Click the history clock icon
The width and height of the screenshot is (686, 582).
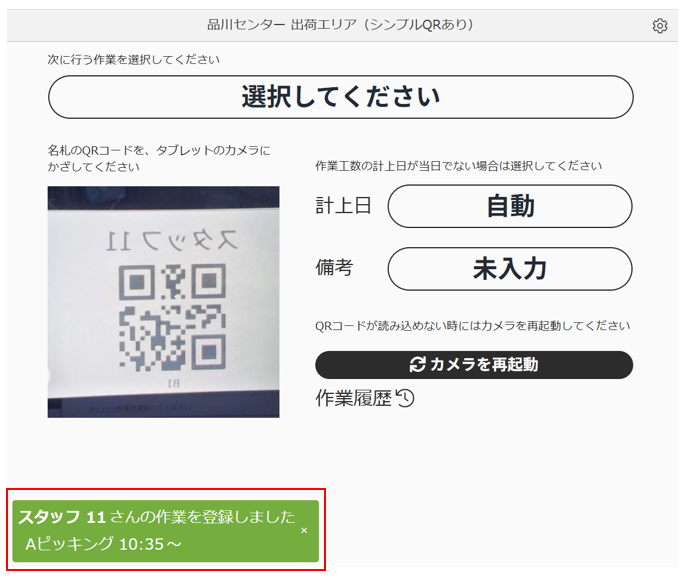(405, 398)
